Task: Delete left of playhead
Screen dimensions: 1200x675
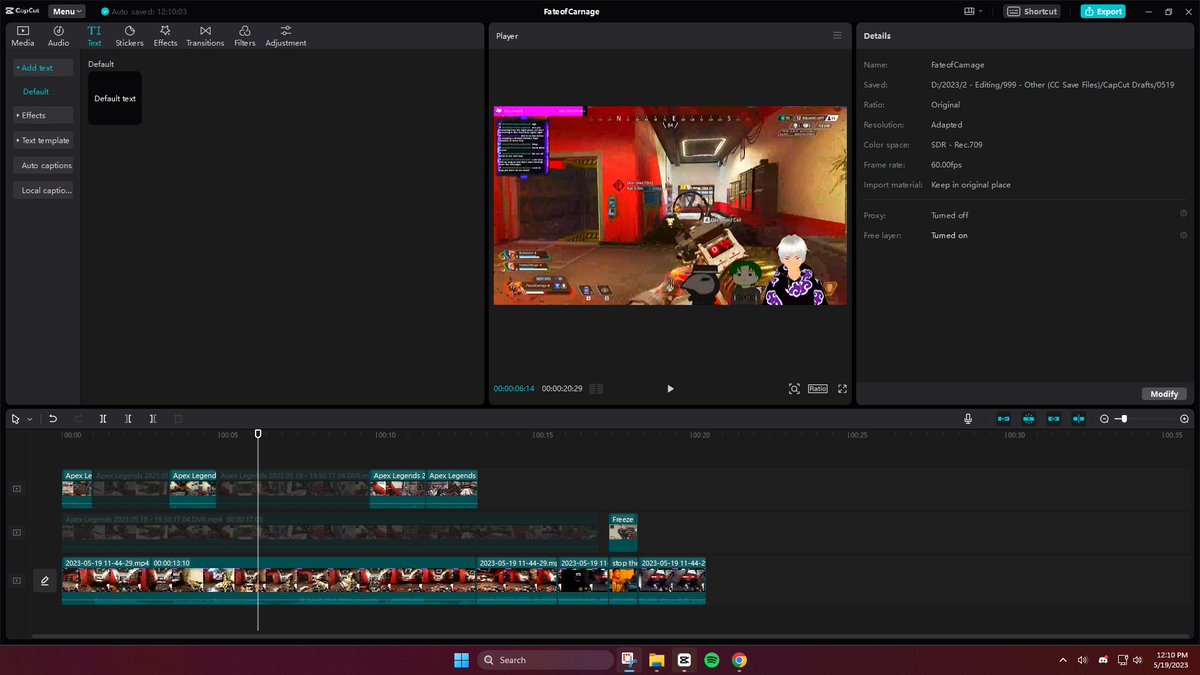Action: [x=128, y=419]
